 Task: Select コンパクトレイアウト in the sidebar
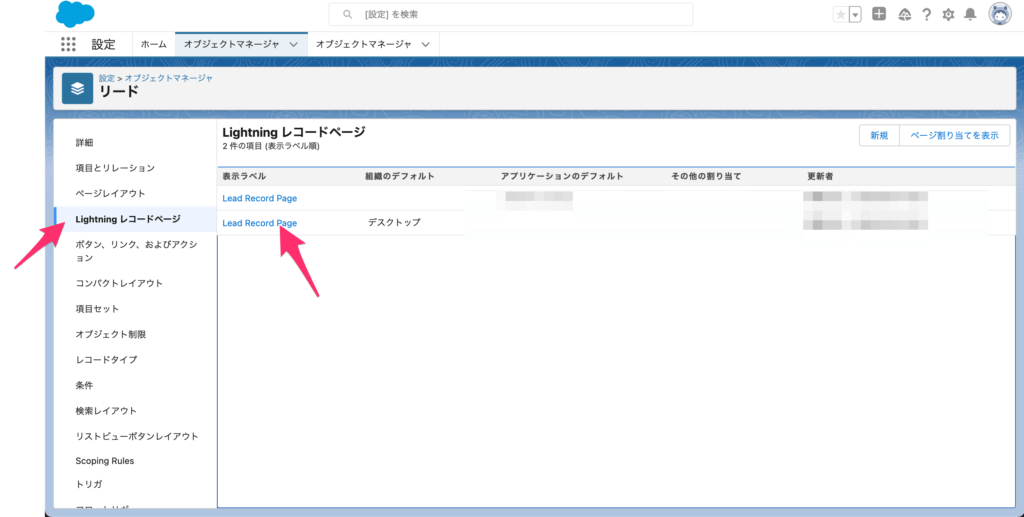pyautogui.click(x=119, y=283)
